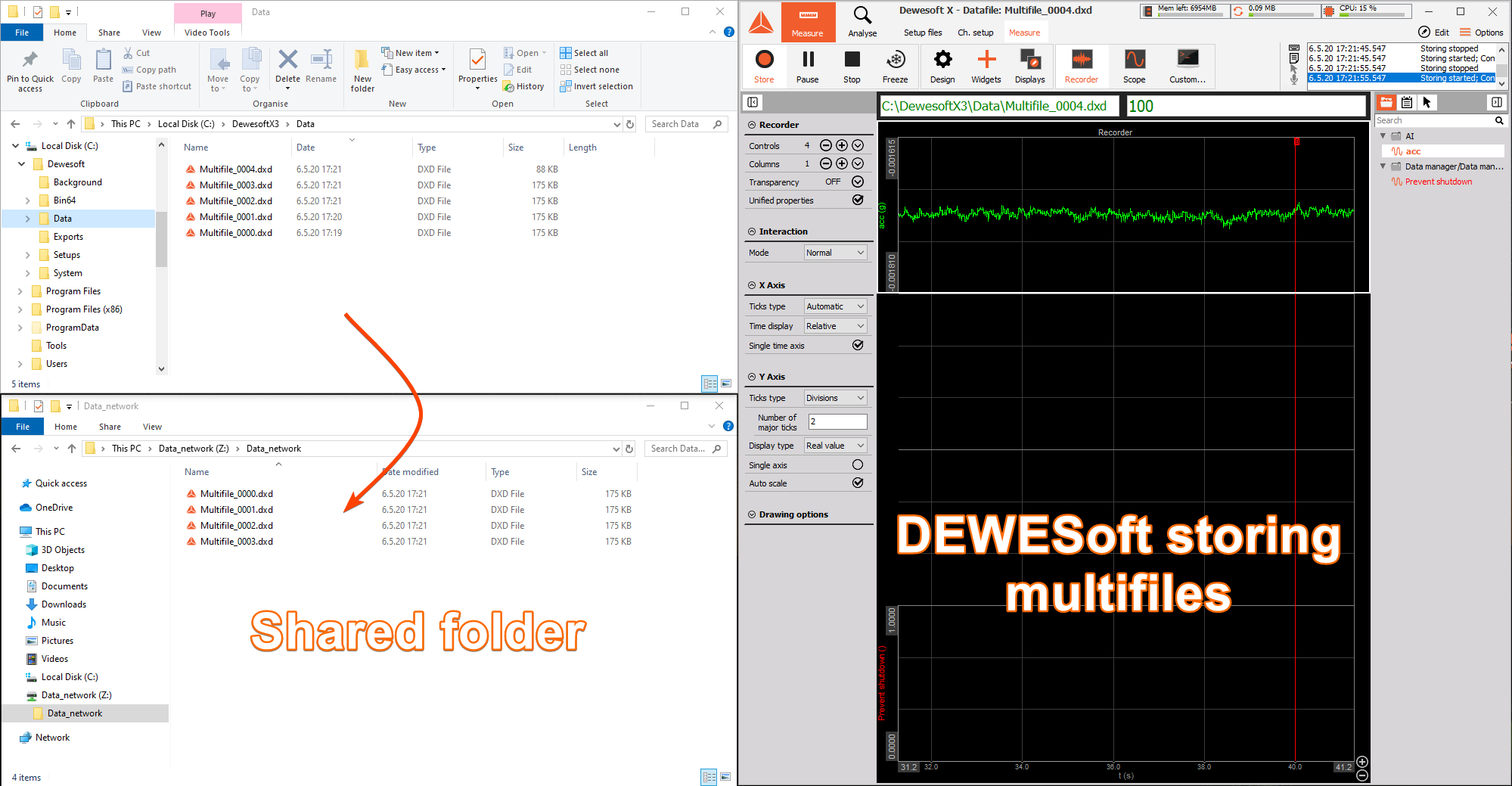
Task: Open the Widgets plus tool
Action: (x=986, y=66)
